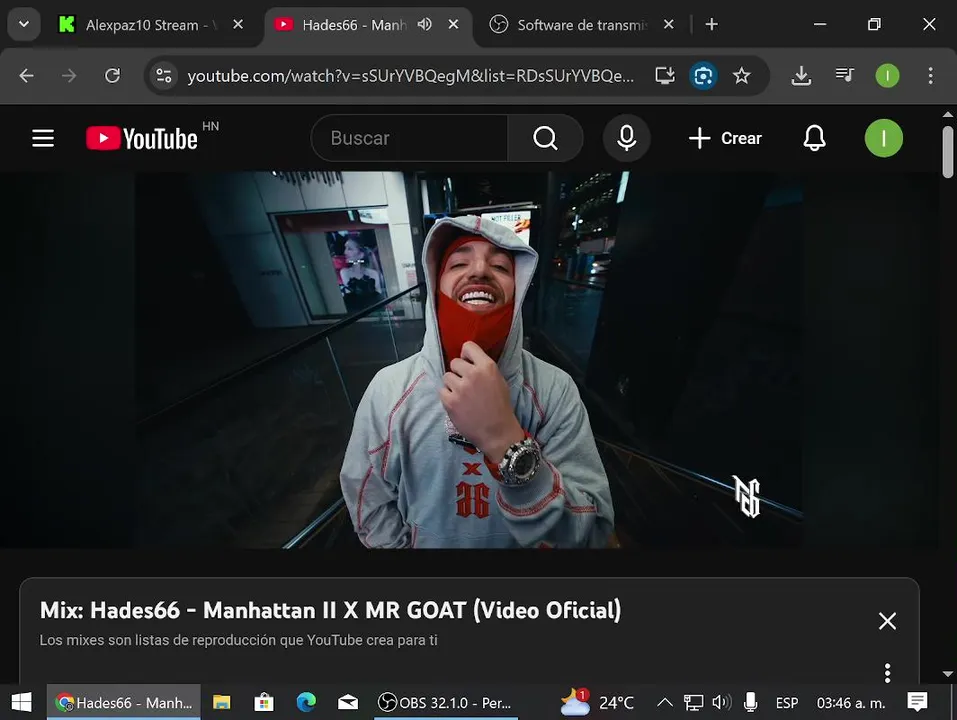Click the microphone tray icon
This screenshot has width=957, height=720.
[x=750, y=703]
